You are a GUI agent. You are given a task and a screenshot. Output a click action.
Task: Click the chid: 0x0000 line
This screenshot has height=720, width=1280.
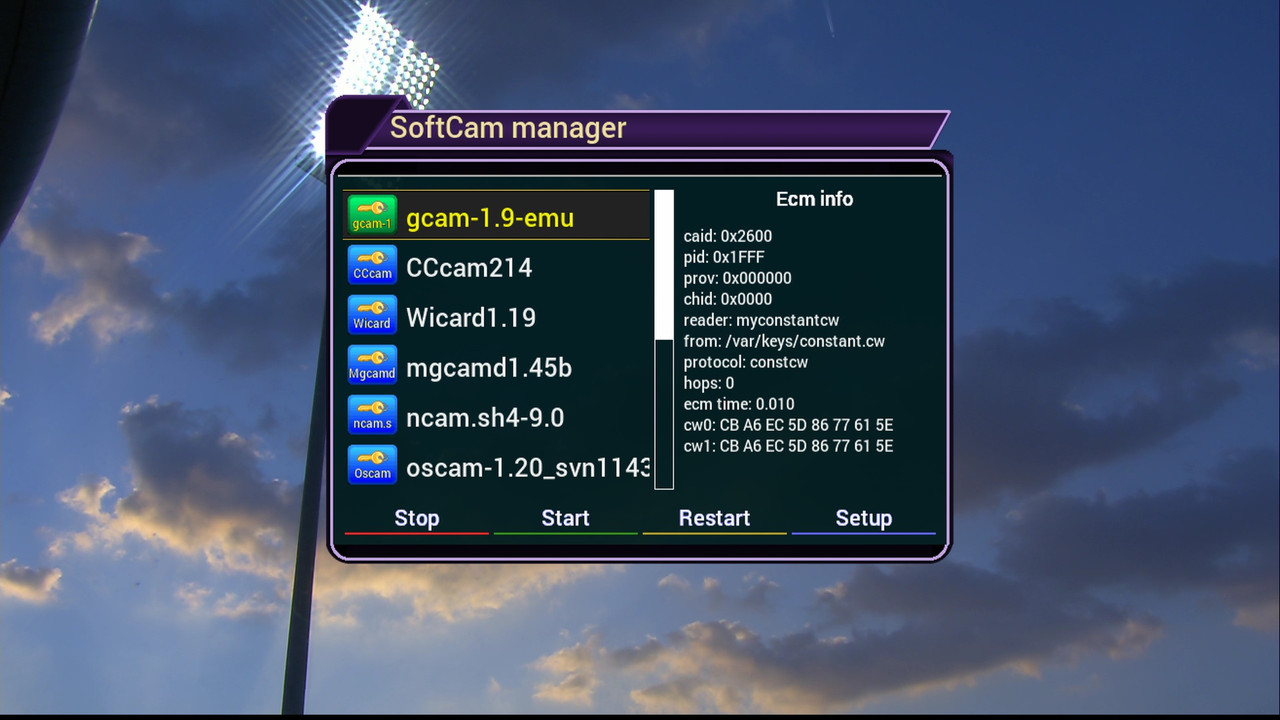click(x=728, y=299)
